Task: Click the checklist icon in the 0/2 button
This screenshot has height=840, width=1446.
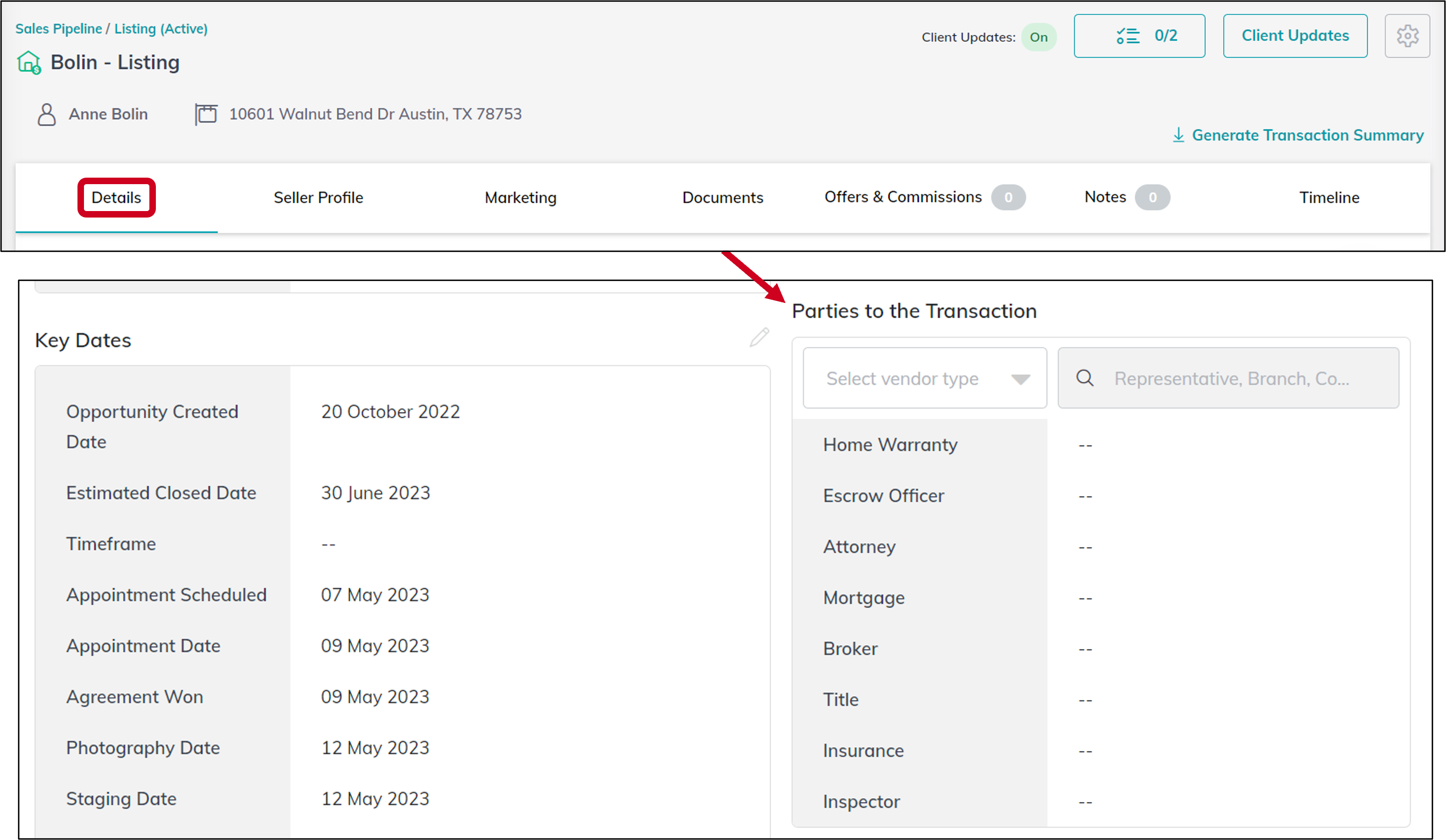Action: pos(1128,36)
